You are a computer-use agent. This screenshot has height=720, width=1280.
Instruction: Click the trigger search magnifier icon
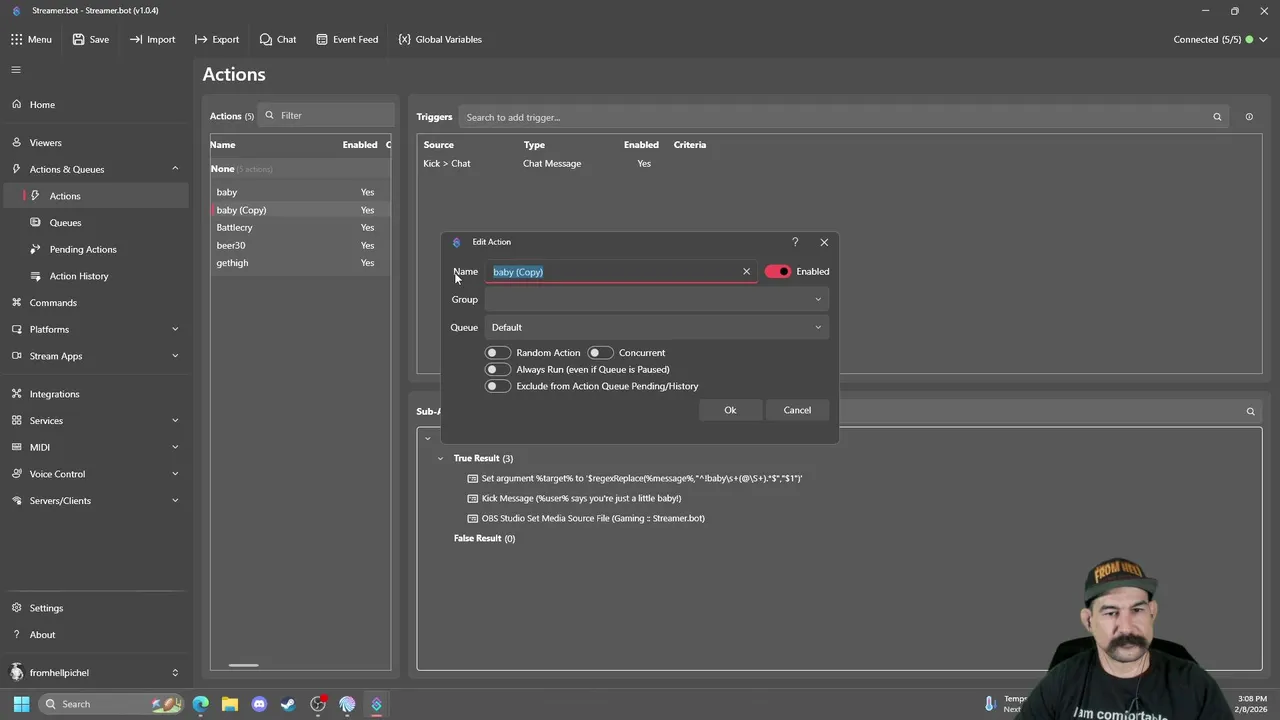[x=1217, y=117]
